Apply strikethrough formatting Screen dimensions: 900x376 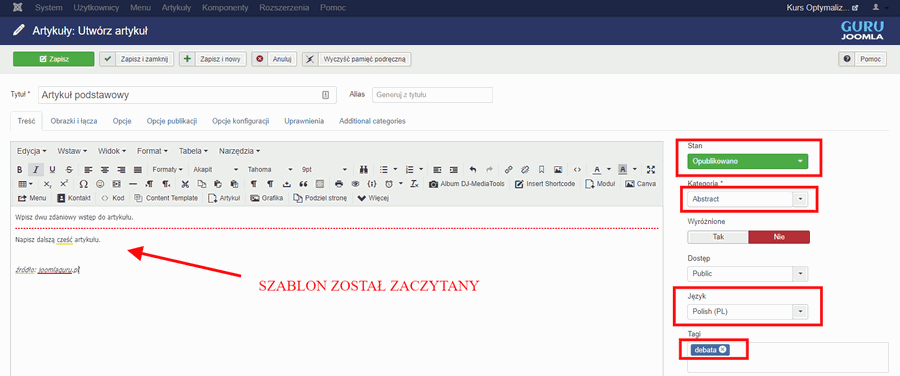[69, 169]
